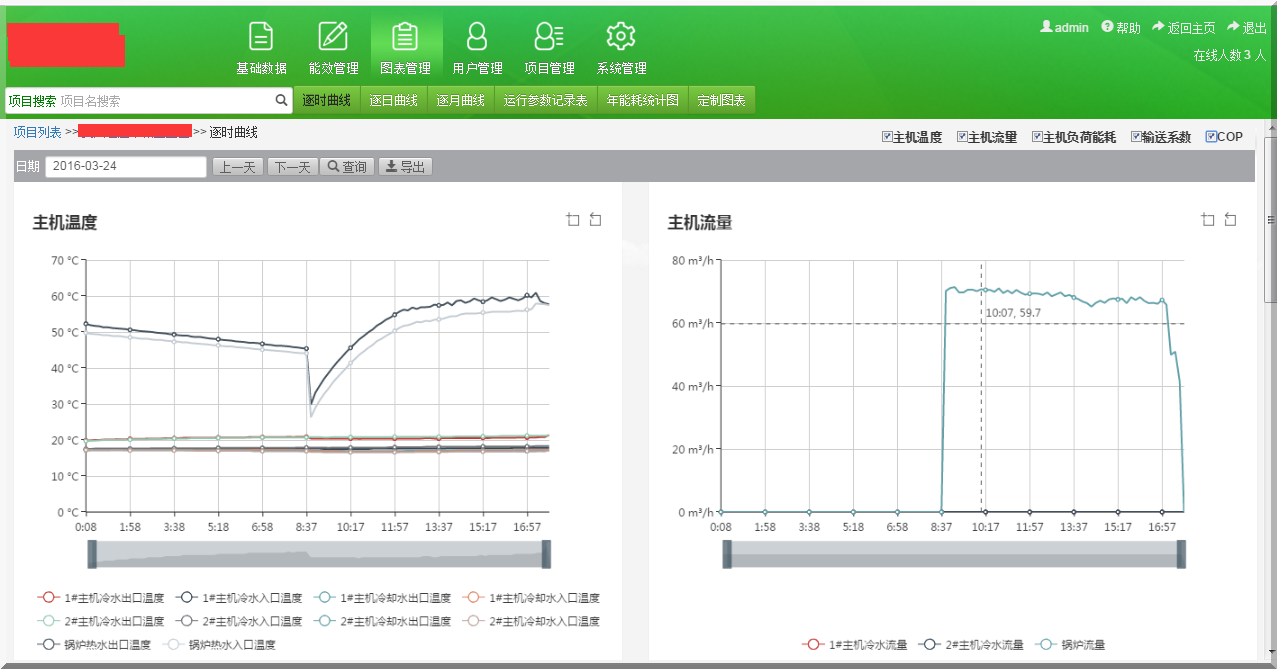This screenshot has height=669, width=1277.
Task: Click the 查询 query button
Action: click(x=346, y=166)
